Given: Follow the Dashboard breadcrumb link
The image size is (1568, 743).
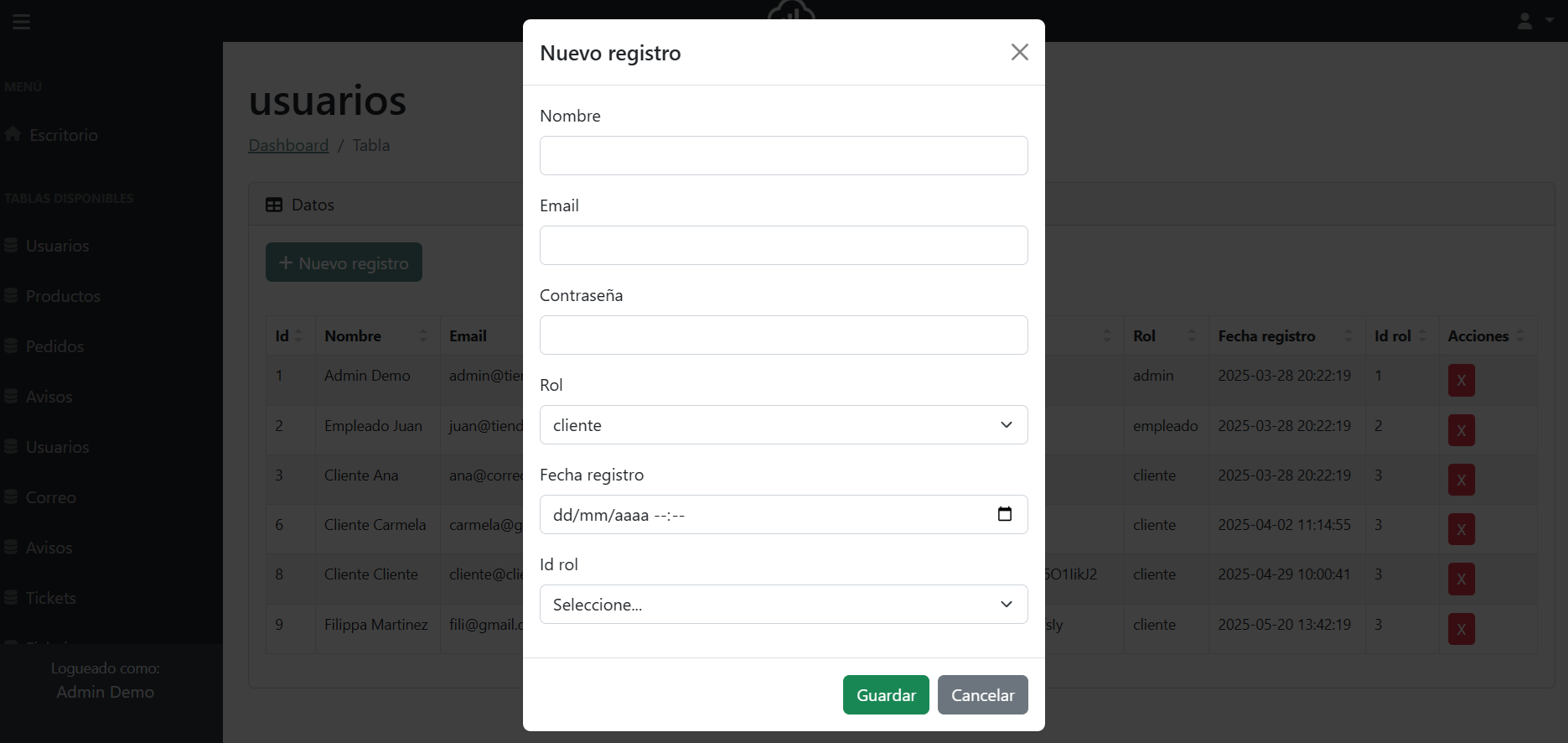Looking at the screenshot, I should pyautogui.click(x=288, y=145).
